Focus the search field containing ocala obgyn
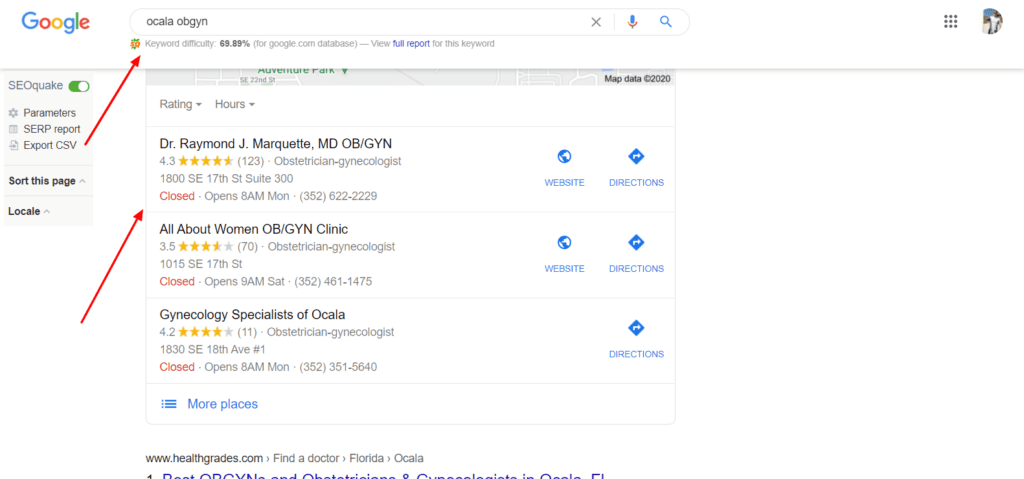Screen dimensions: 1024x479 pyautogui.click(x=359, y=22)
